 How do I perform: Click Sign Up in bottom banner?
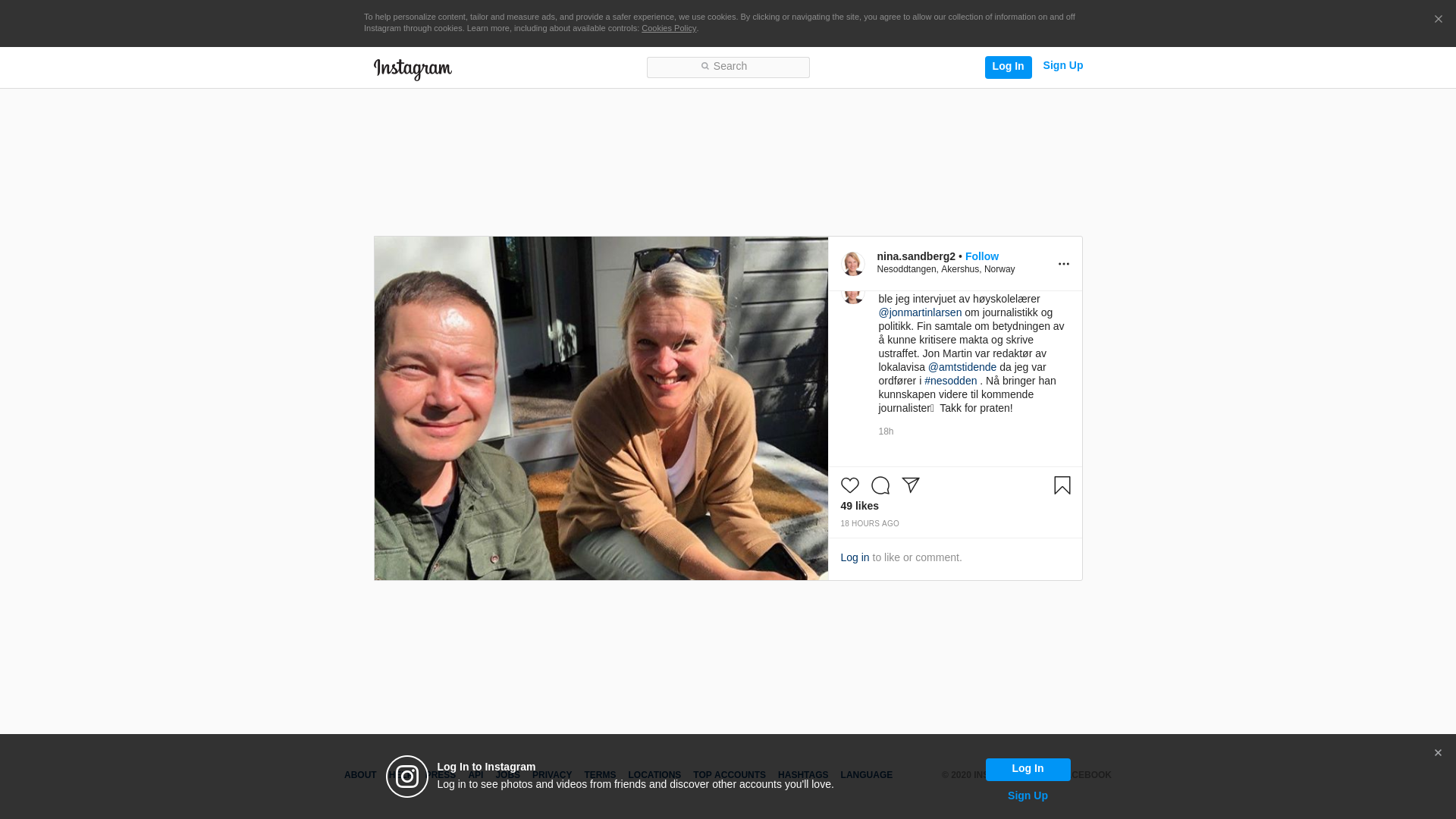[1028, 795]
